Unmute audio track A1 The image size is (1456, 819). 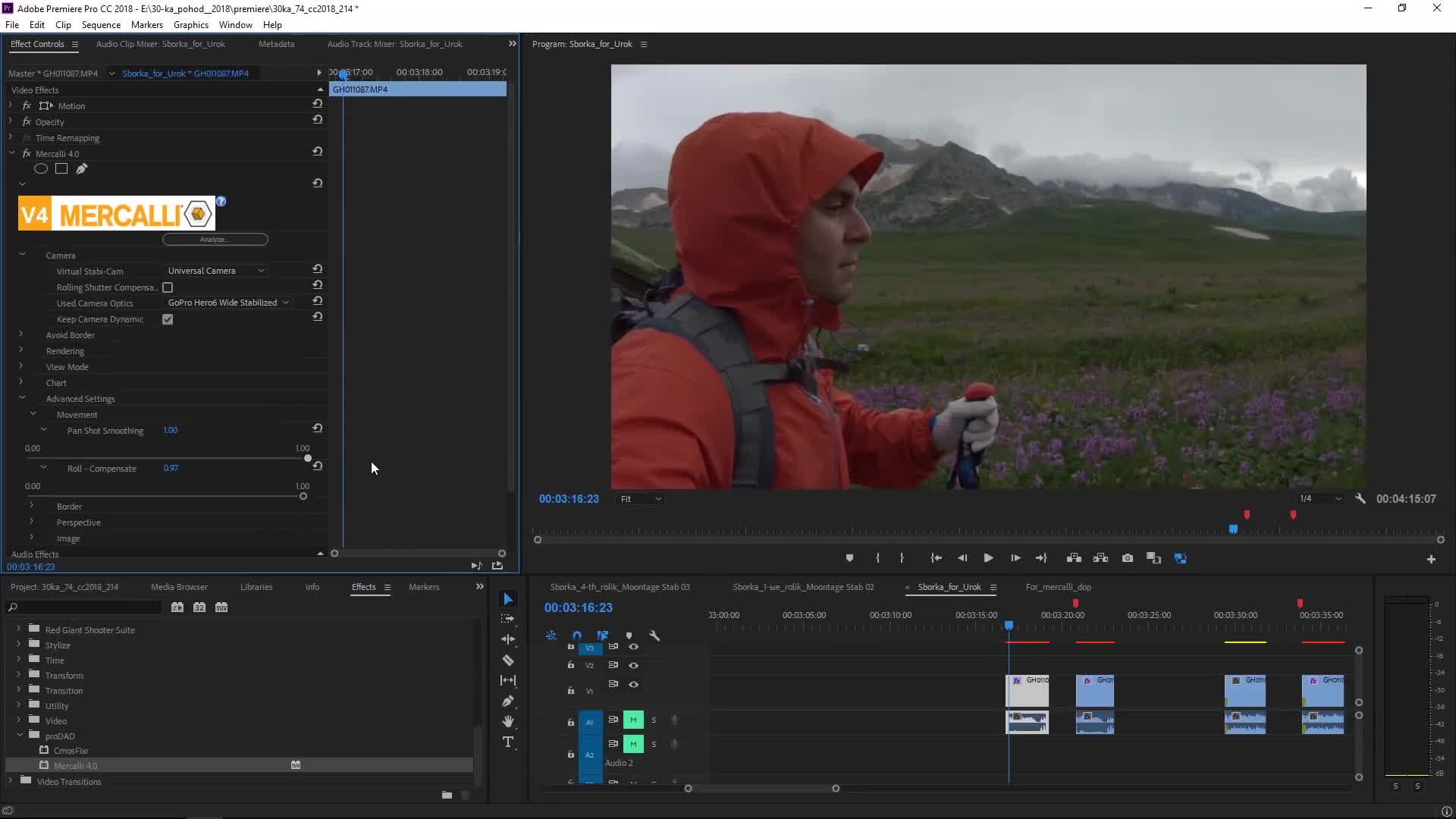point(633,720)
